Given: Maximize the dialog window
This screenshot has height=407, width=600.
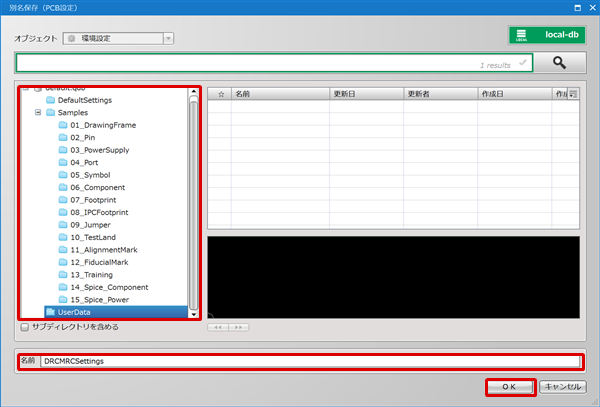Looking at the screenshot, I should click(x=578, y=8).
